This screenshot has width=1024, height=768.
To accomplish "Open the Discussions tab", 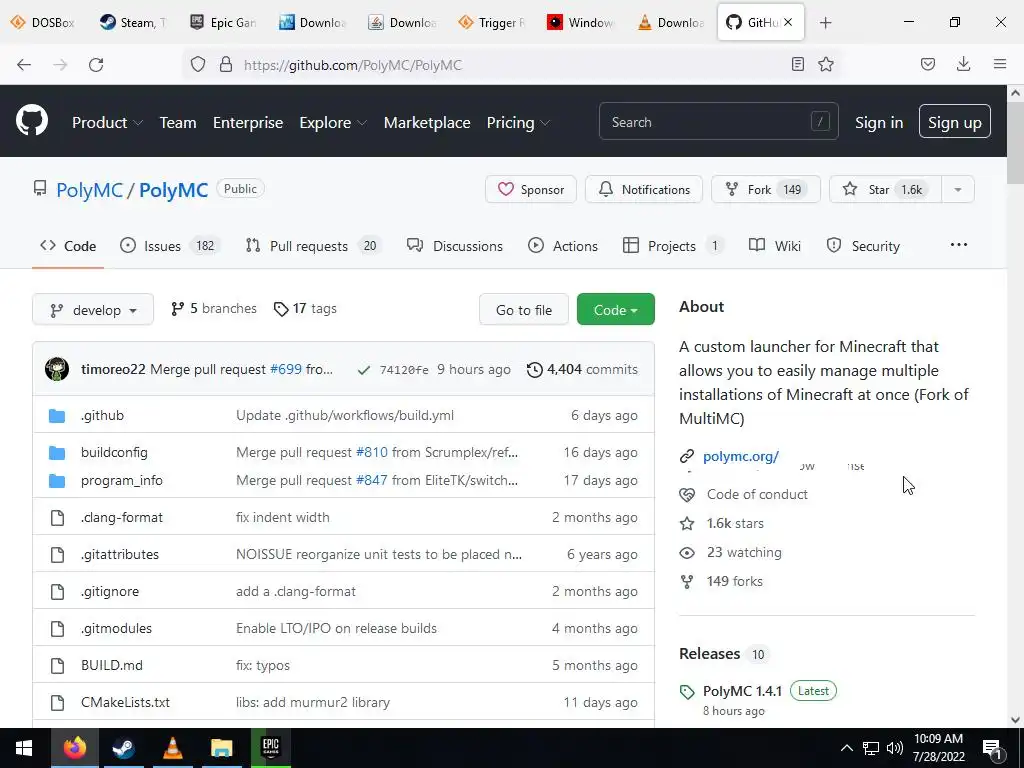I will tap(455, 246).
